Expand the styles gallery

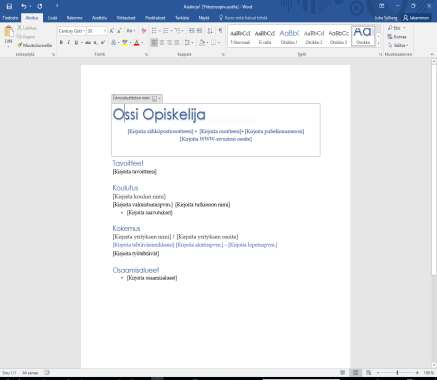click(378, 44)
